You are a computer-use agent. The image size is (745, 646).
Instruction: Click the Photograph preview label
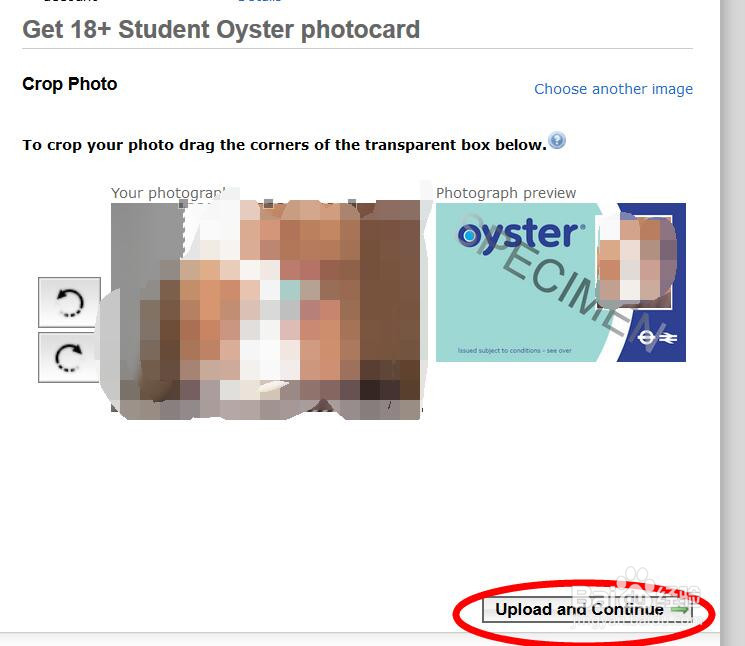pos(506,193)
